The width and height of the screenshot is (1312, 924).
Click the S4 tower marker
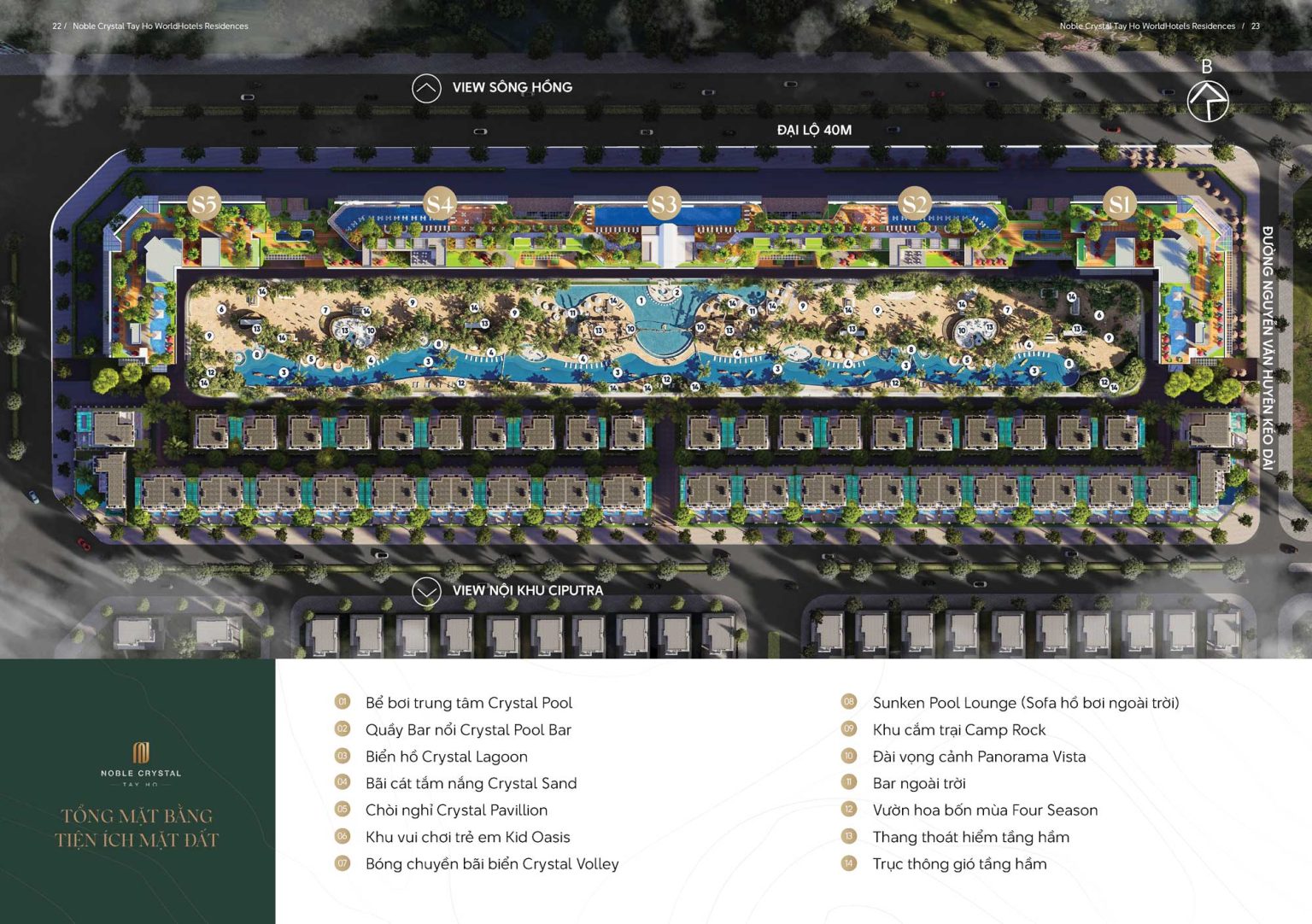tap(440, 203)
